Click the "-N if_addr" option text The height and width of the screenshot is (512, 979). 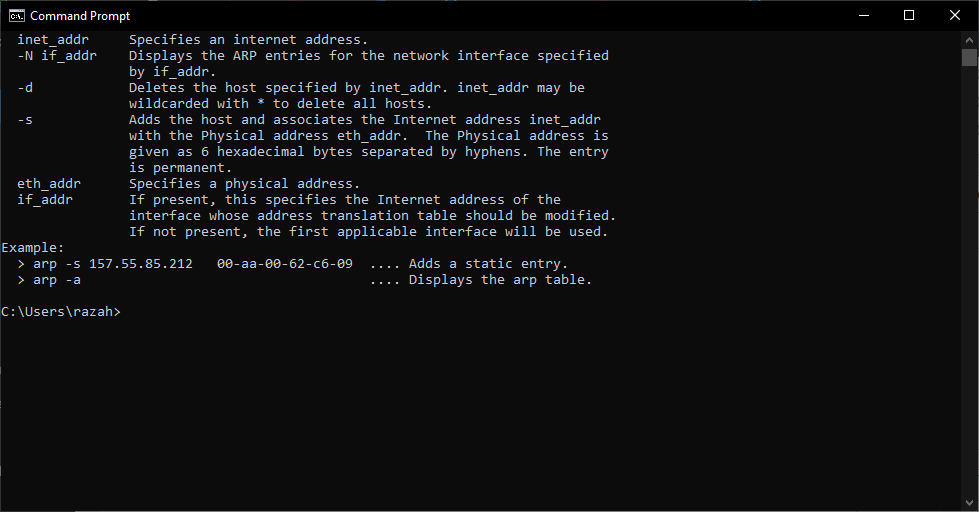point(57,56)
